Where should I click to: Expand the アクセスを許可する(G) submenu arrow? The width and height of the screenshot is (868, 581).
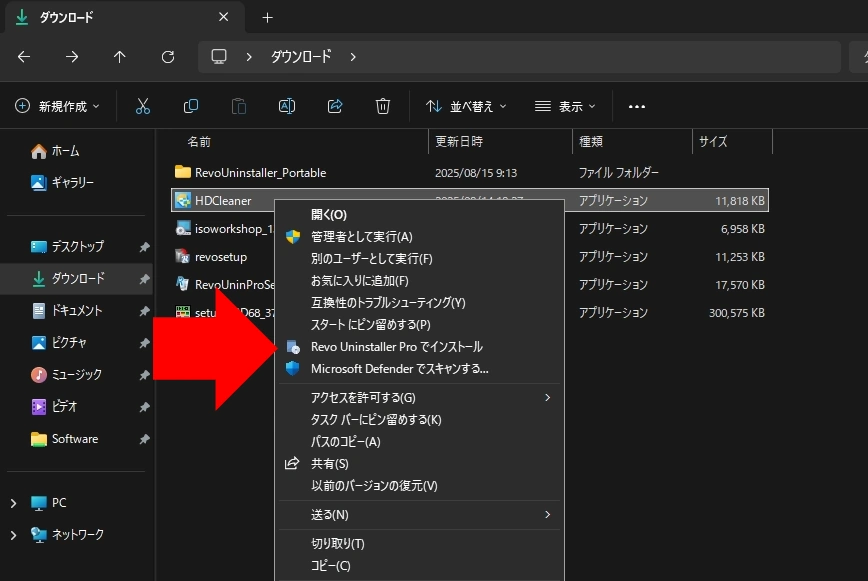pos(547,397)
